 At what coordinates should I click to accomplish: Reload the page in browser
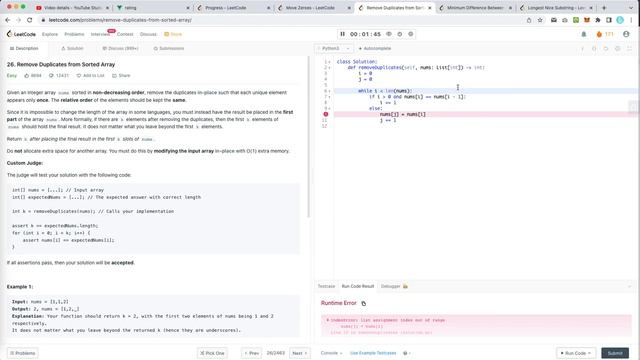pyautogui.click(x=29, y=20)
